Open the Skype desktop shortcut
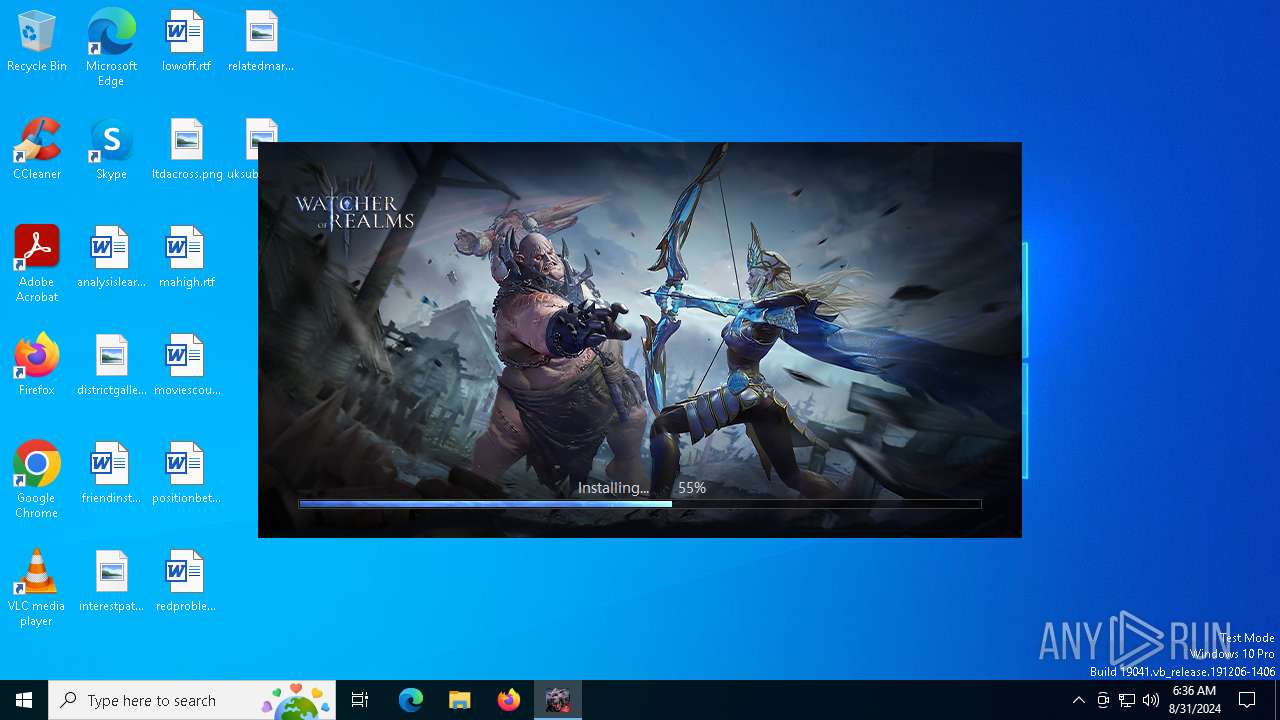 tap(111, 150)
